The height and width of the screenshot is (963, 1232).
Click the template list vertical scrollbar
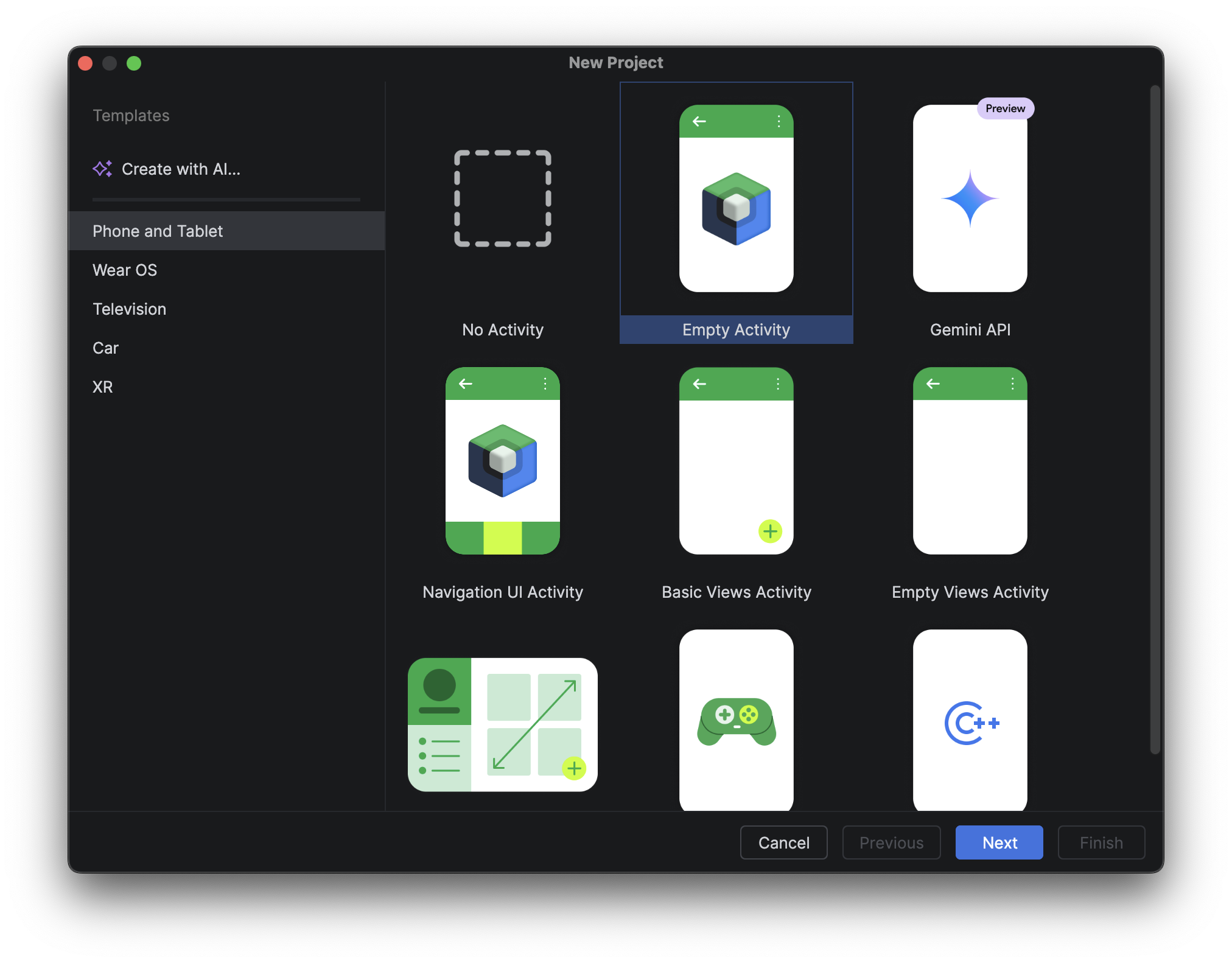pos(1155,420)
